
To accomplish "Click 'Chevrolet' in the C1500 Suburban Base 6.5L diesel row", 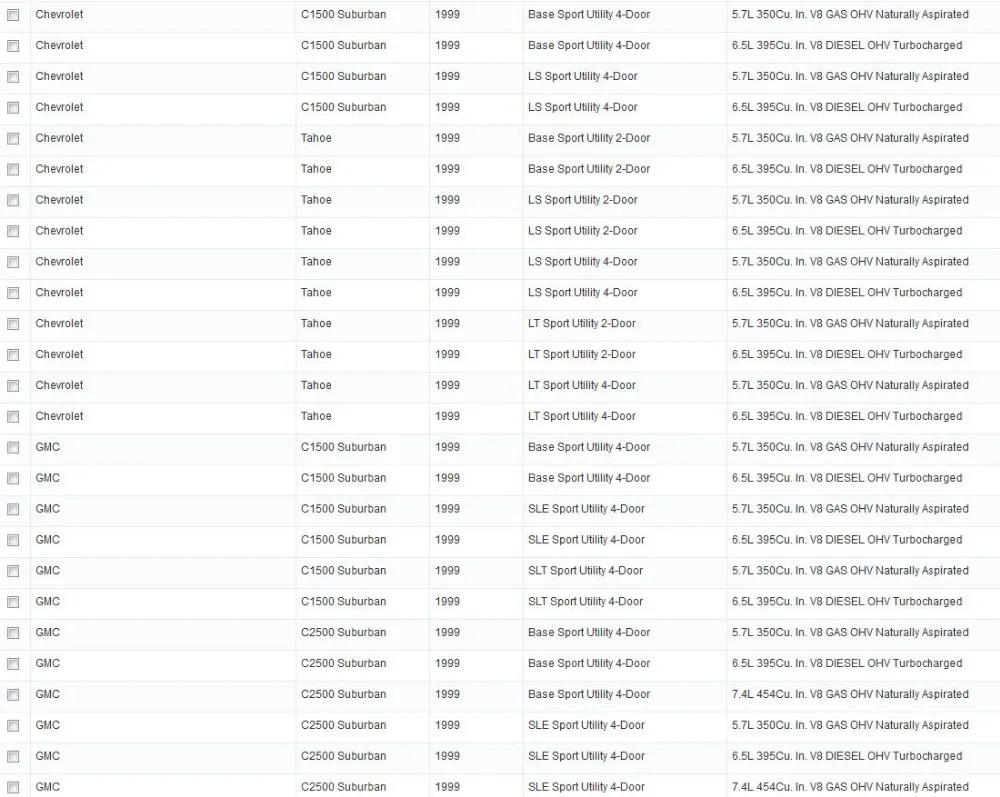I will [59, 45].
